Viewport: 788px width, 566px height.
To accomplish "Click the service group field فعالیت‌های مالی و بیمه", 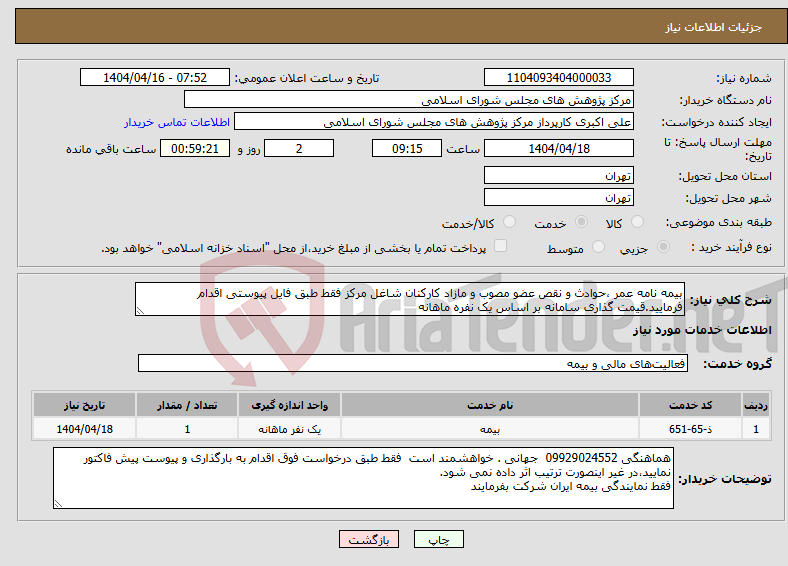I will tap(413, 363).
